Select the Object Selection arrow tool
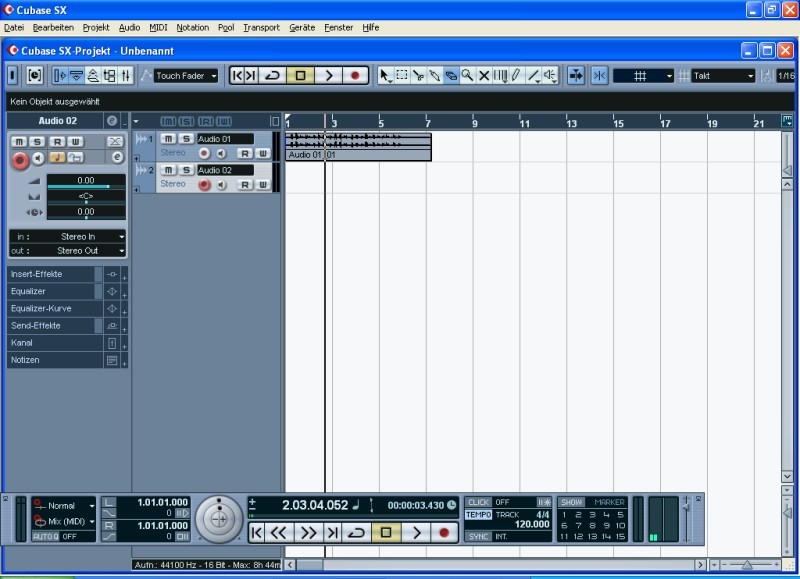Screen dimensions: 800x579 point(385,76)
